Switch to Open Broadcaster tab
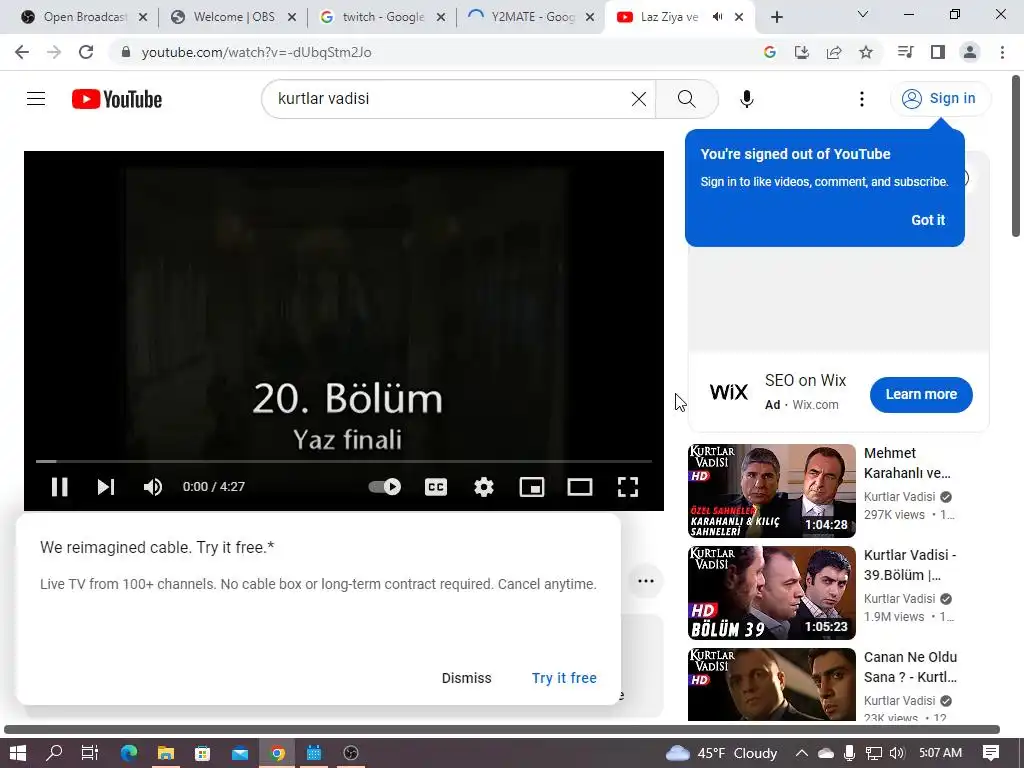This screenshot has height=768, width=1024. pos(84,17)
